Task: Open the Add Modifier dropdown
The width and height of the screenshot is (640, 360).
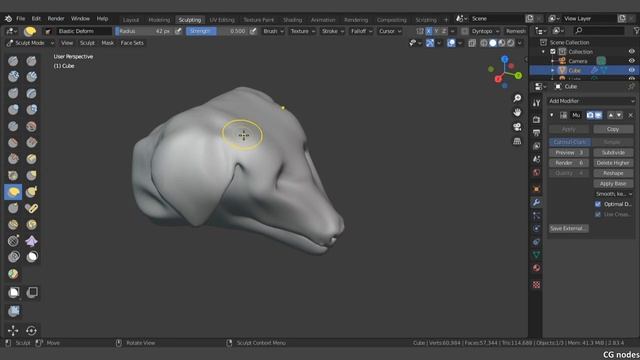Action: [591, 101]
